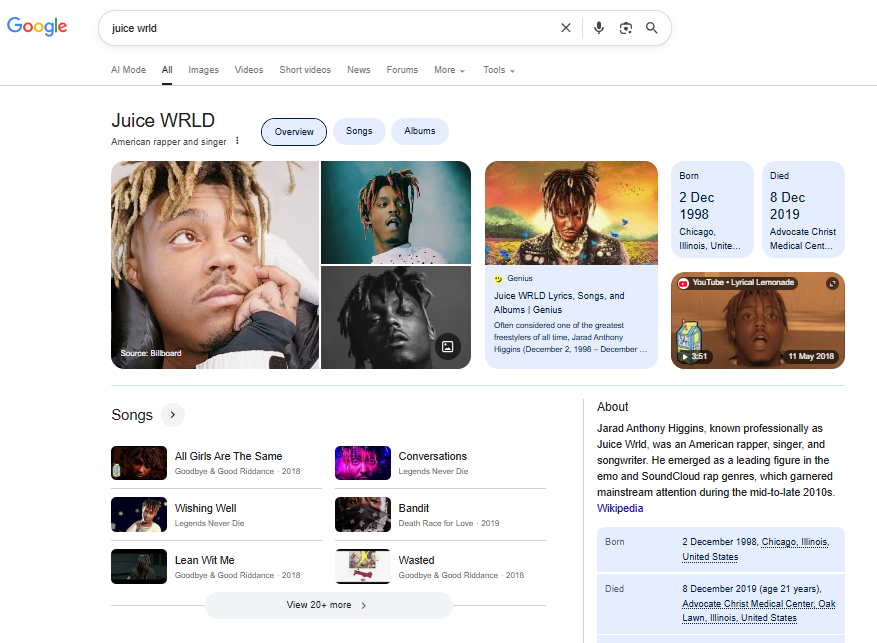877x643 pixels.
Task: Select the Songs chip
Action: (x=359, y=131)
